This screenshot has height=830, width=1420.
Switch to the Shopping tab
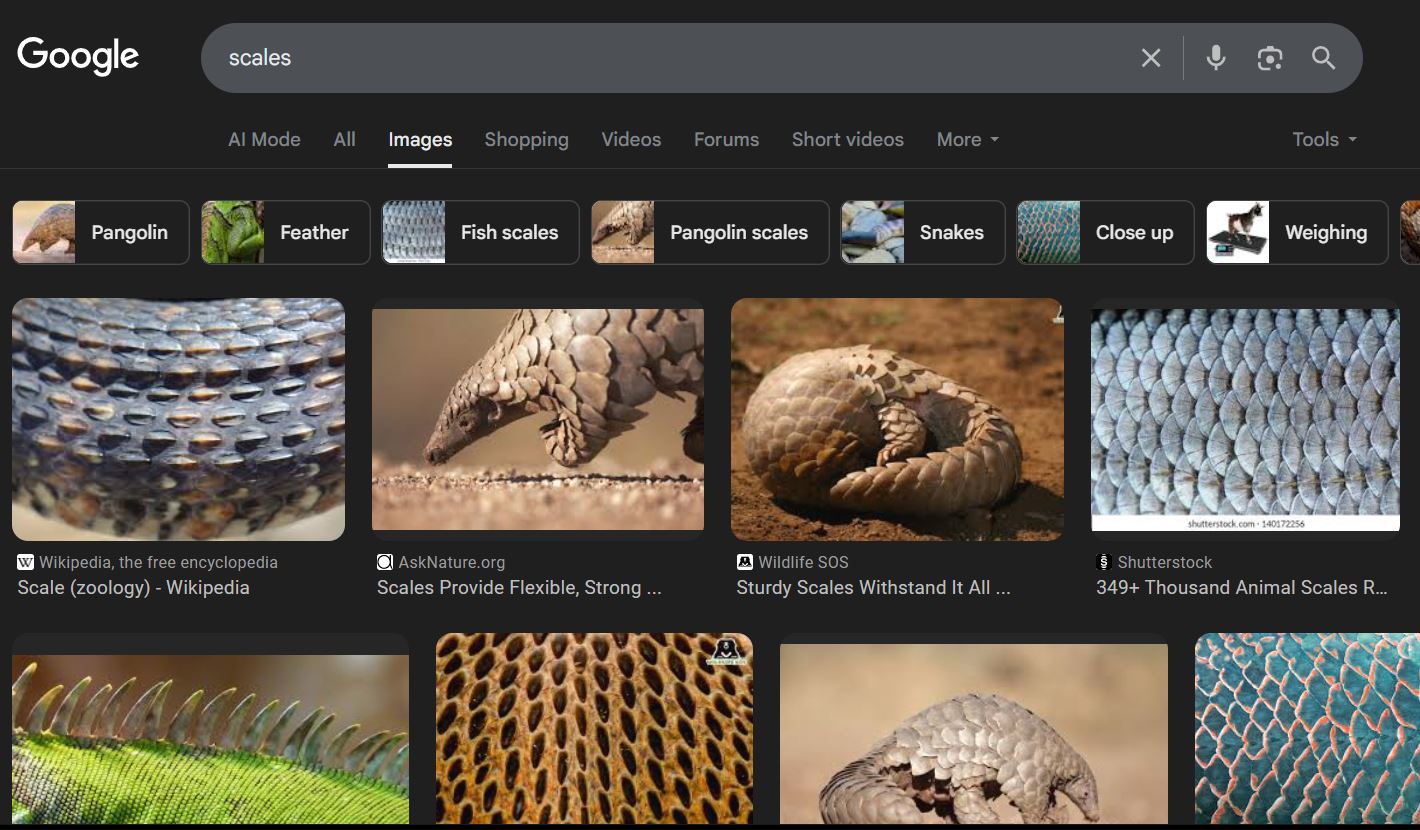[526, 140]
